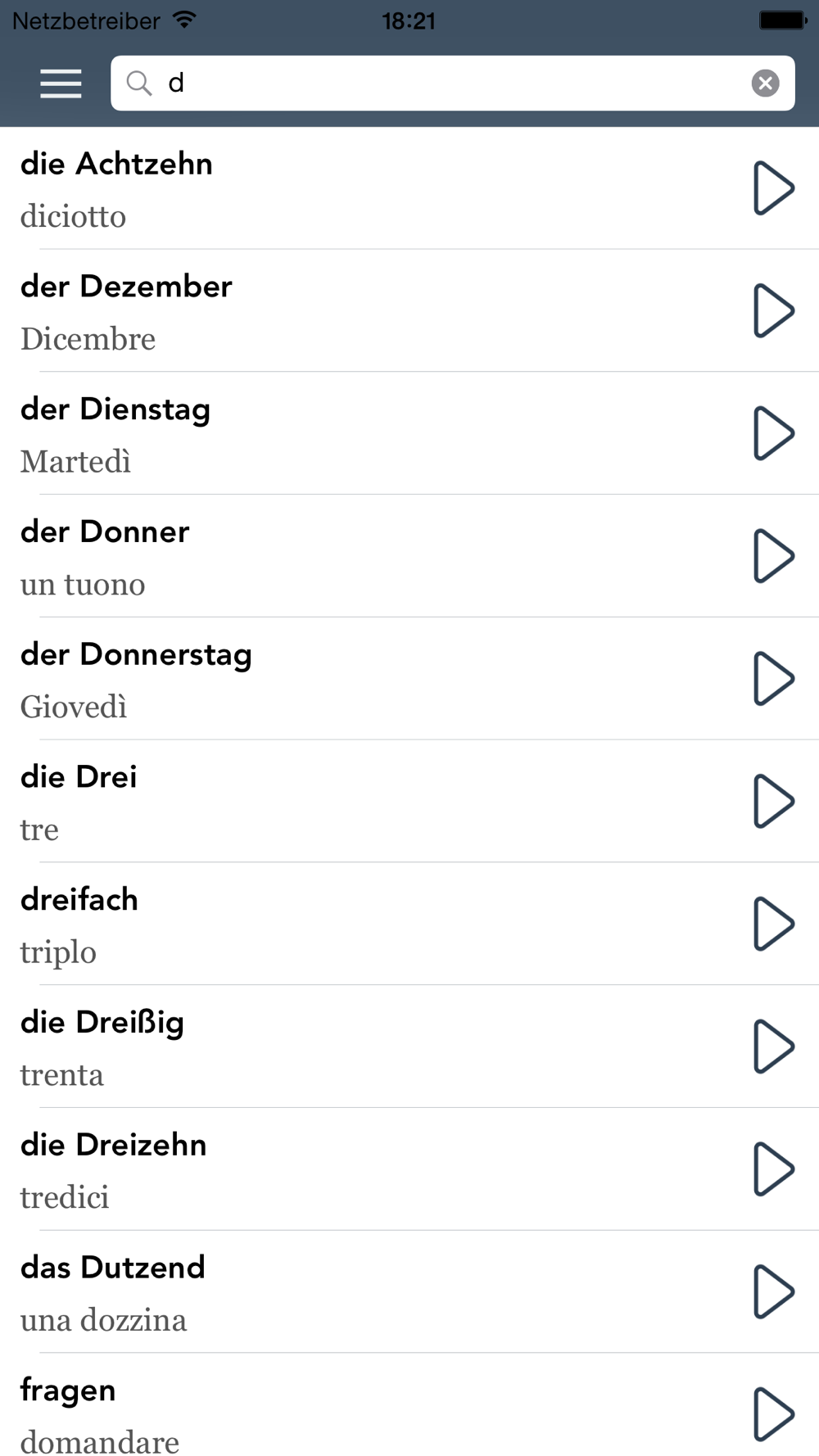
Task: Open the die Achtzehn entry
Action: click(x=328, y=188)
